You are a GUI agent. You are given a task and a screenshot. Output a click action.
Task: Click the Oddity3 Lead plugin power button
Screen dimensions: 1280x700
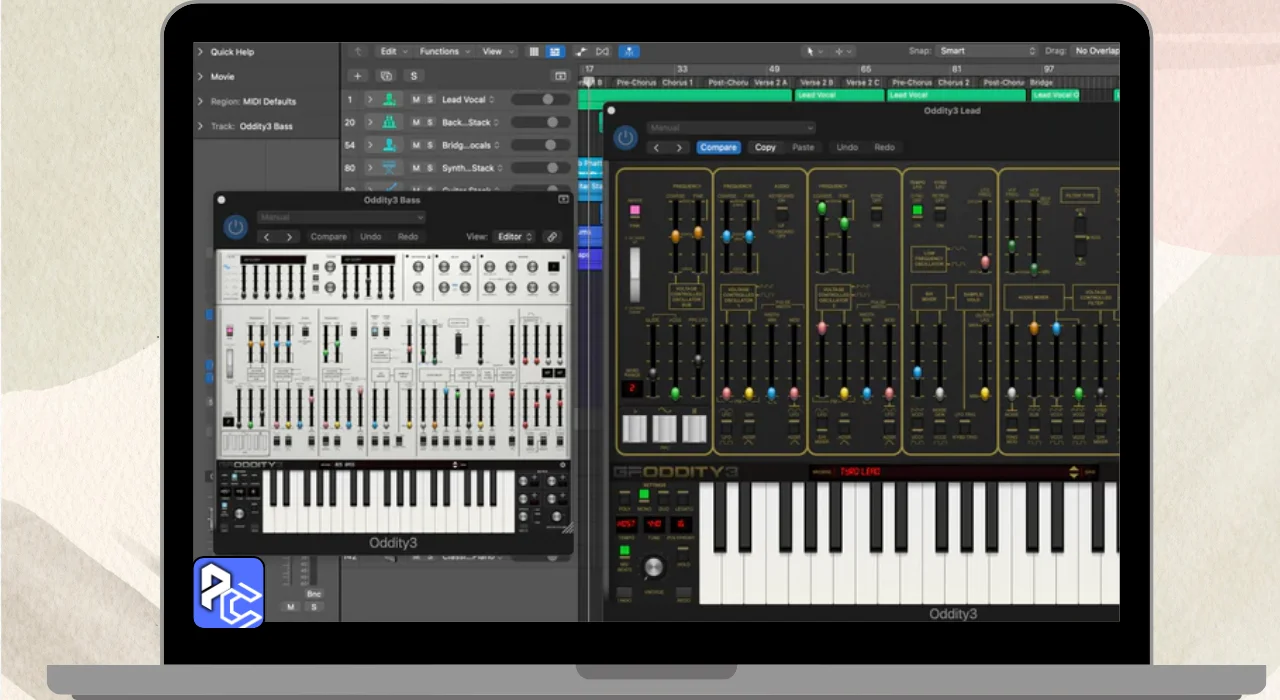(626, 138)
